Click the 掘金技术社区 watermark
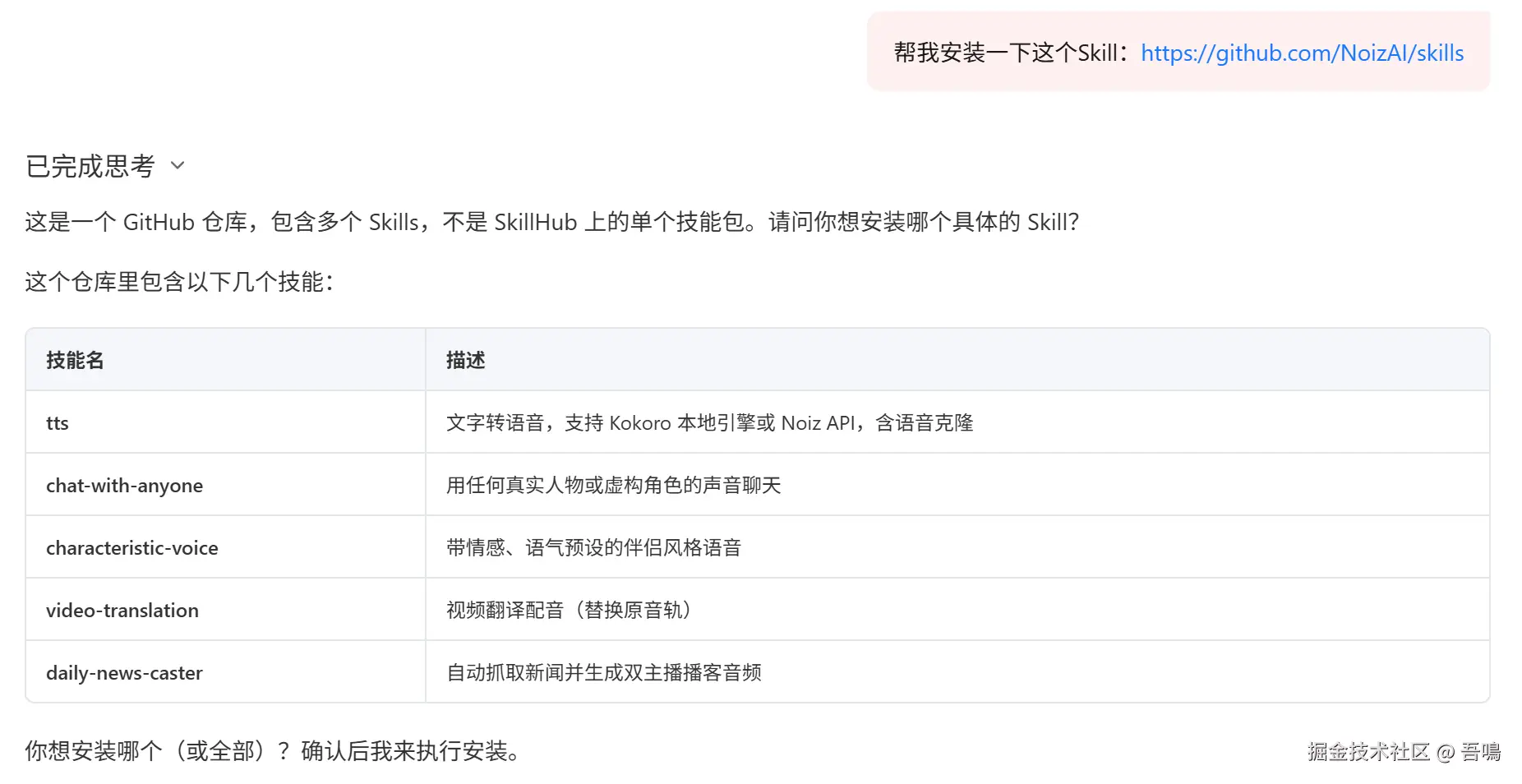Viewport: 1522px width, 784px height. [x=1404, y=751]
